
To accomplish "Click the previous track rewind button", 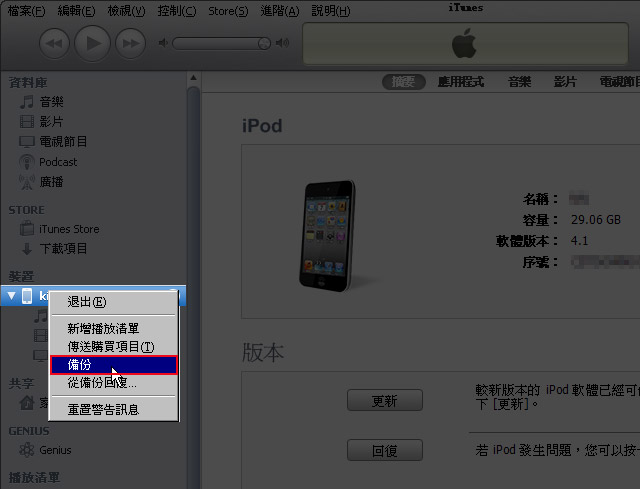I will pyautogui.click(x=54, y=43).
